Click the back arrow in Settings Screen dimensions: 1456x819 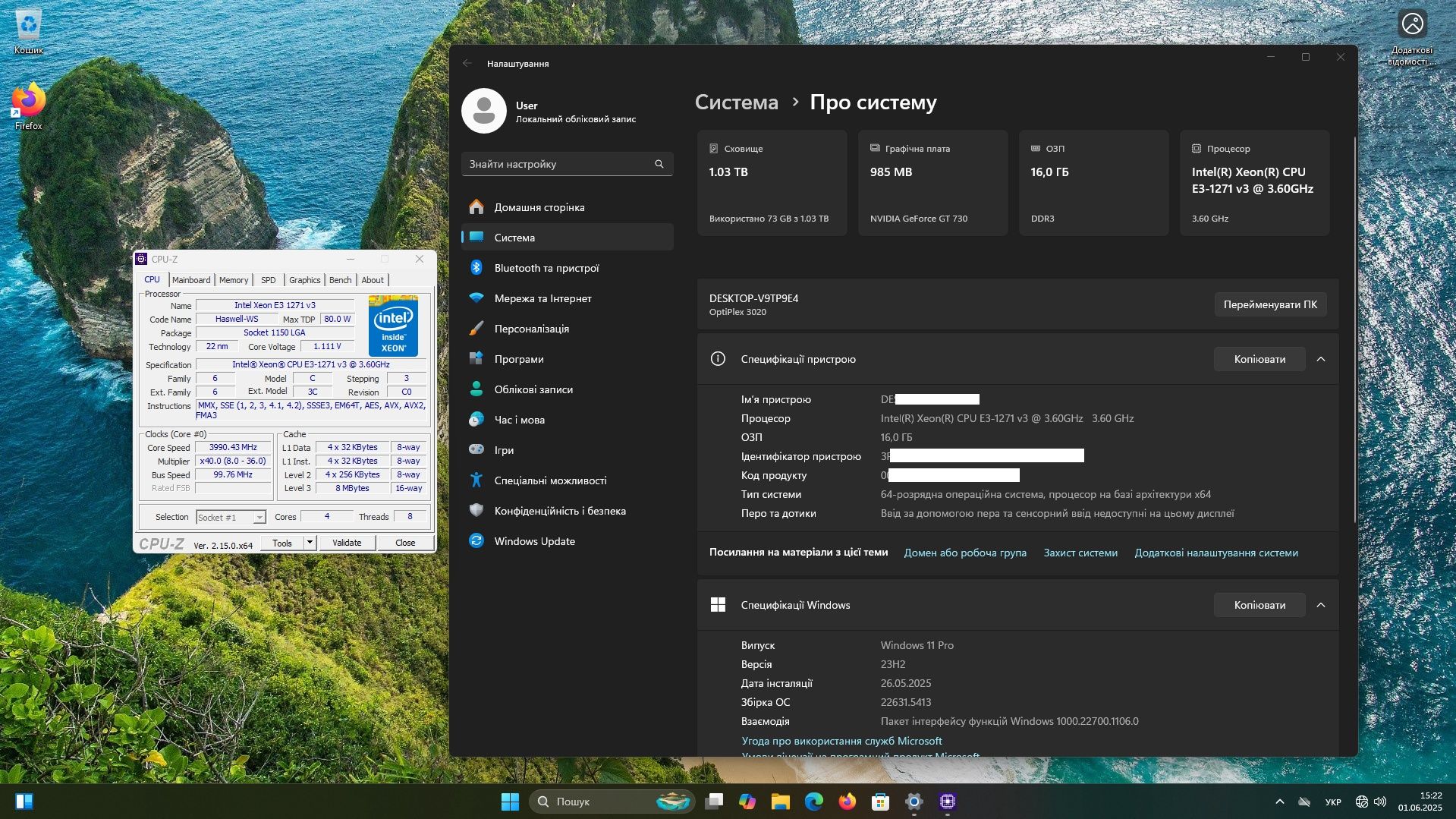467,64
